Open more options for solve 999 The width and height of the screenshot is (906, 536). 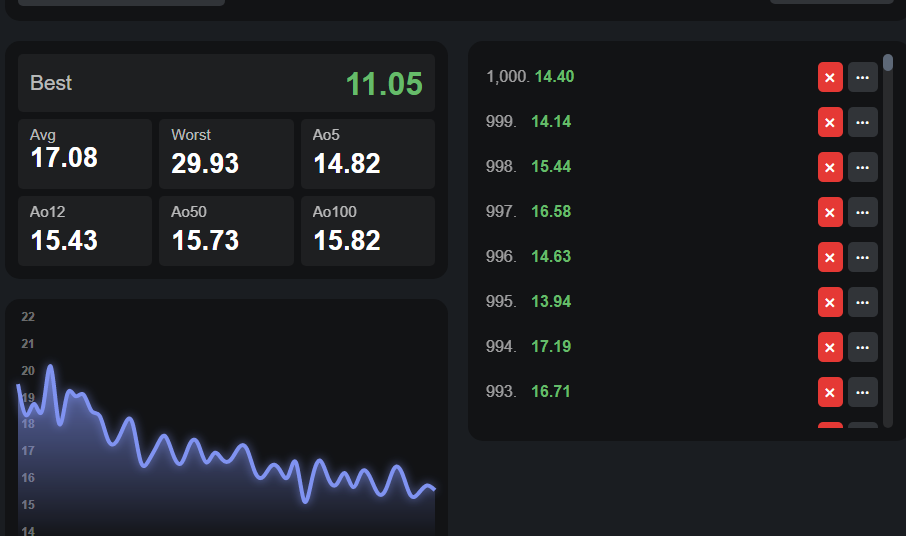click(x=863, y=122)
